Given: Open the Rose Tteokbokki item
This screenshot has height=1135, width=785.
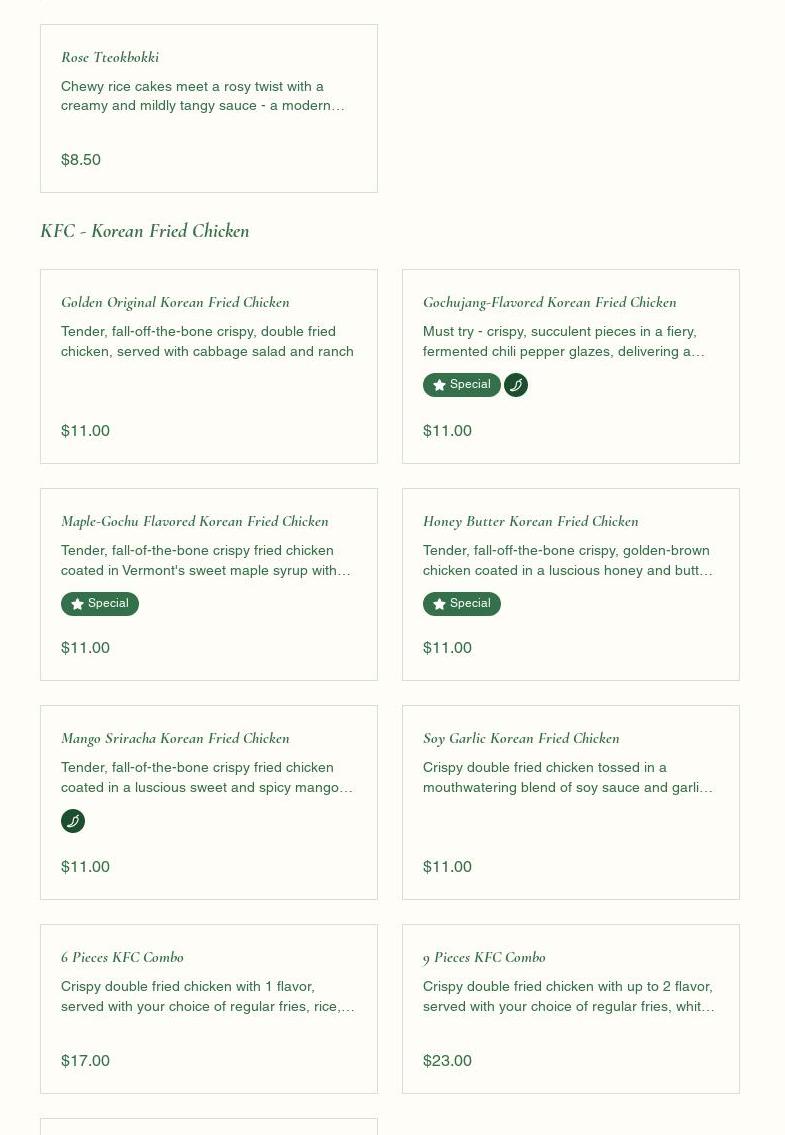Looking at the screenshot, I should [x=110, y=57].
